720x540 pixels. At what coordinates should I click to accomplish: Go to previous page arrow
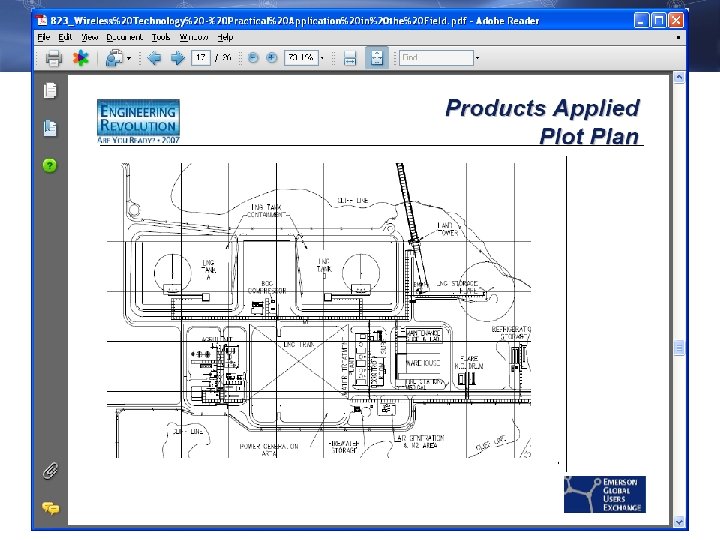coord(154,58)
